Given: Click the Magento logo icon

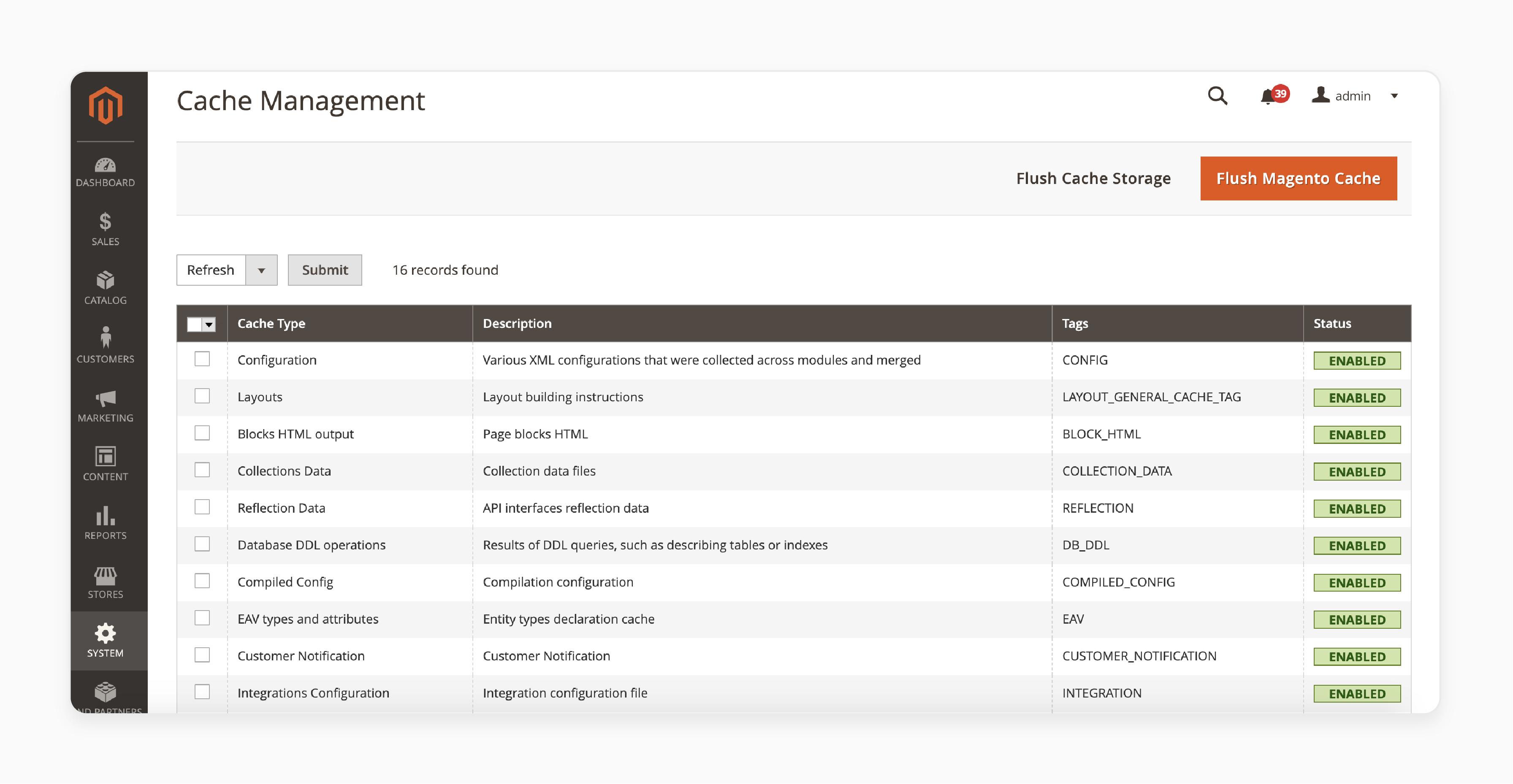Looking at the screenshot, I should click(x=106, y=106).
